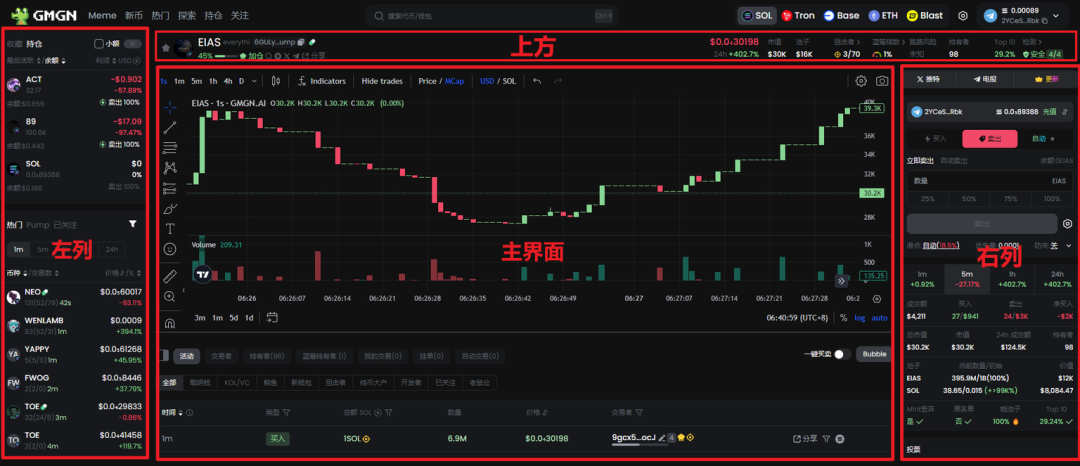The height and width of the screenshot is (466, 1080).
Task: Redo chart action arrow
Action: pyautogui.click(x=559, y=81)
